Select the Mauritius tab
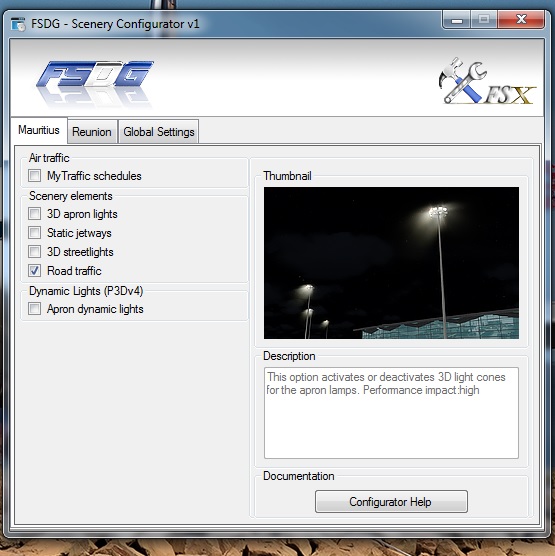Image resolution: width=555 pixels, height=556 pixels. click(x=39, y=130)
